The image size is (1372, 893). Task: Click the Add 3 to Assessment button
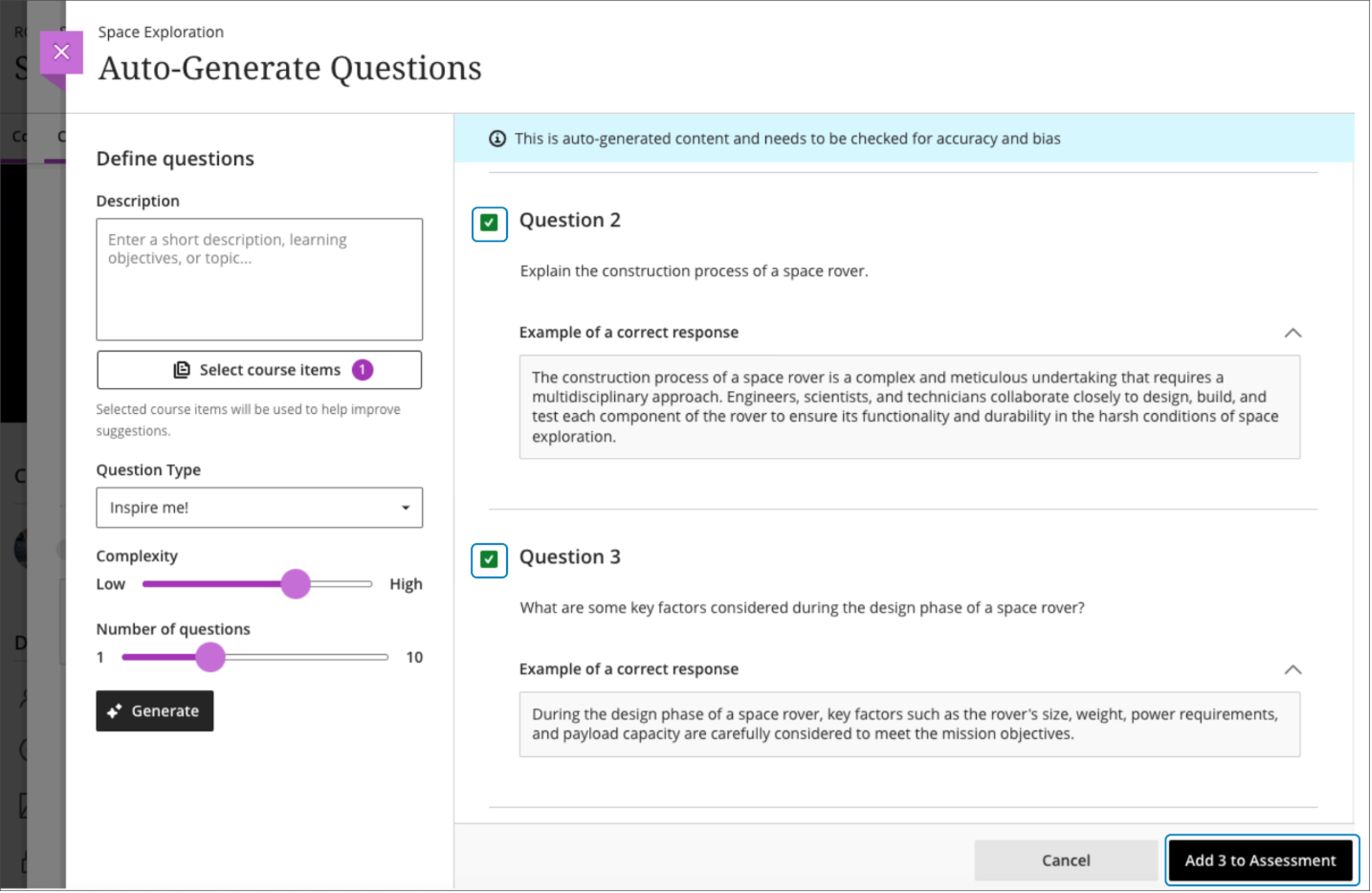(x=1261, y=860)
